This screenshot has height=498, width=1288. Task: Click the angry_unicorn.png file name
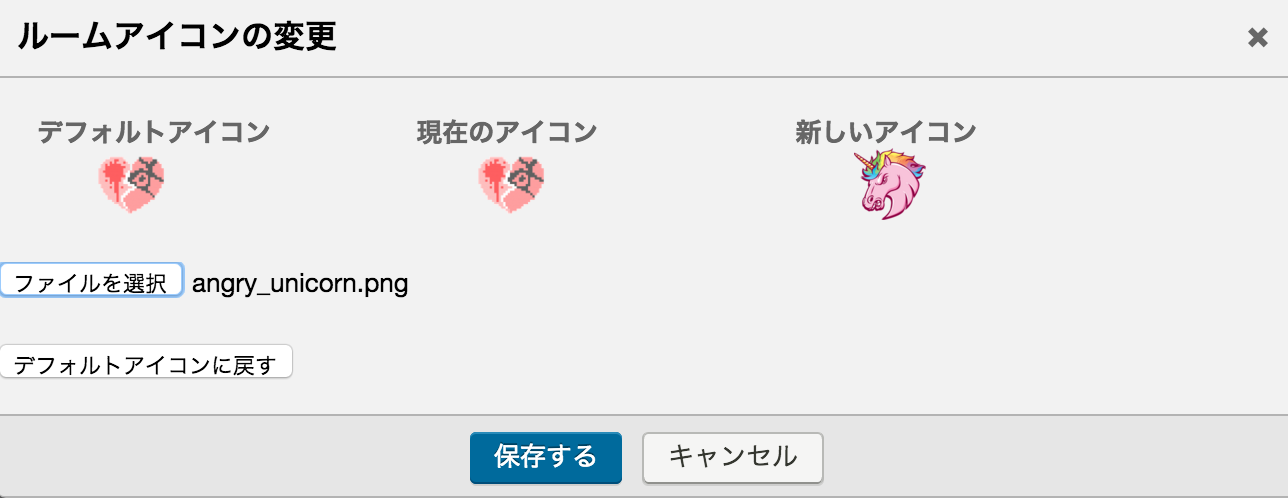[x=300, y=283]
